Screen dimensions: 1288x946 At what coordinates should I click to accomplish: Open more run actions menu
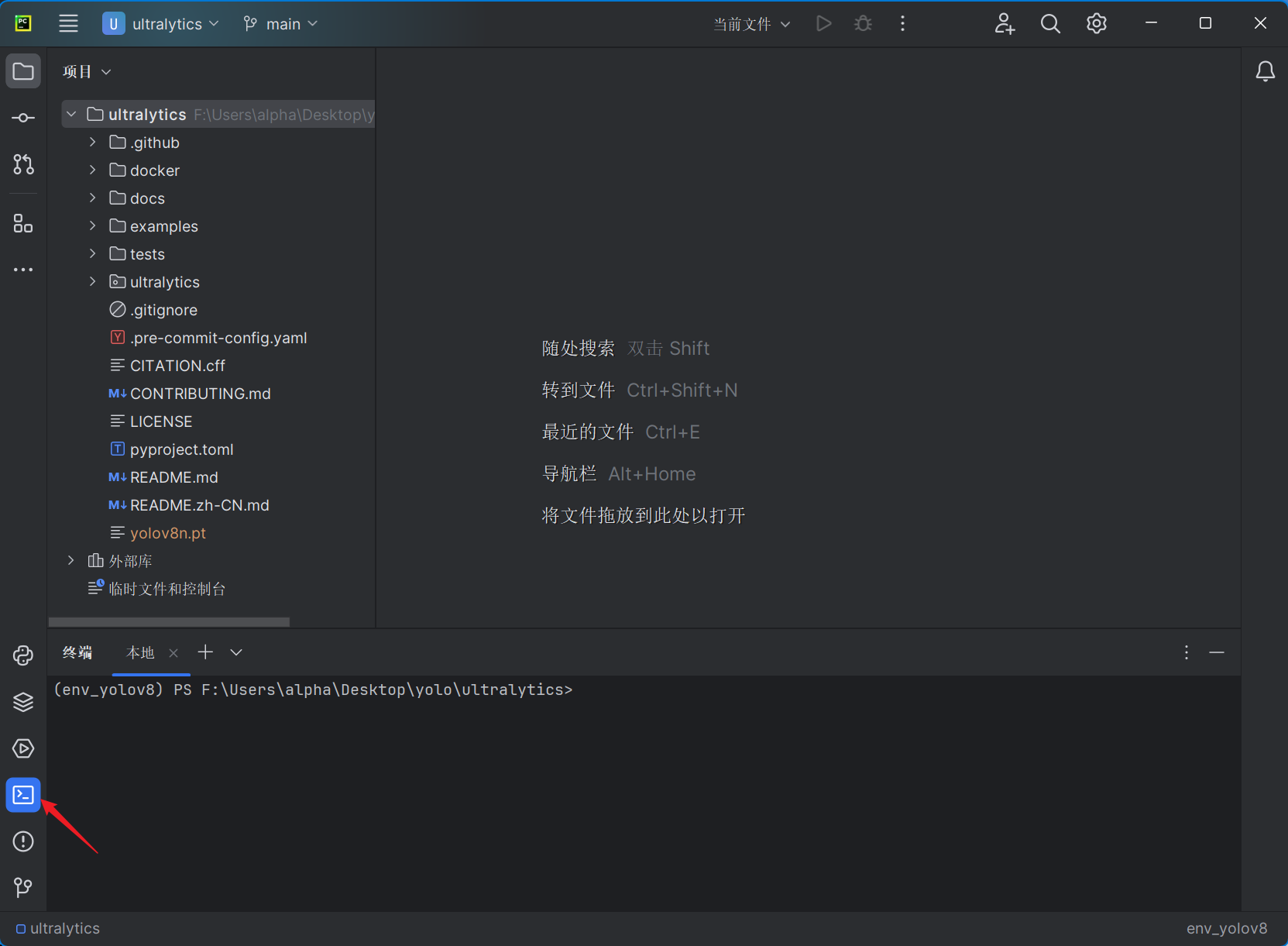coord(902,23)
